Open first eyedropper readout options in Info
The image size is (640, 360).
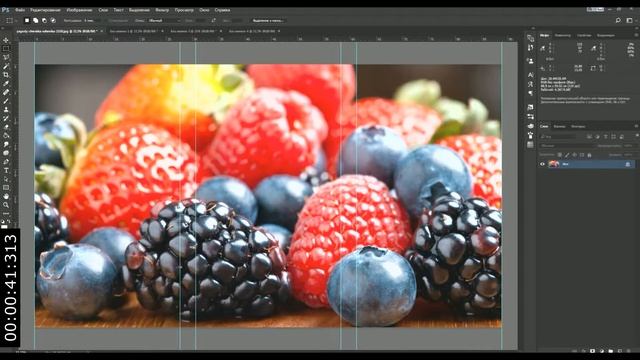click(543, 49)
